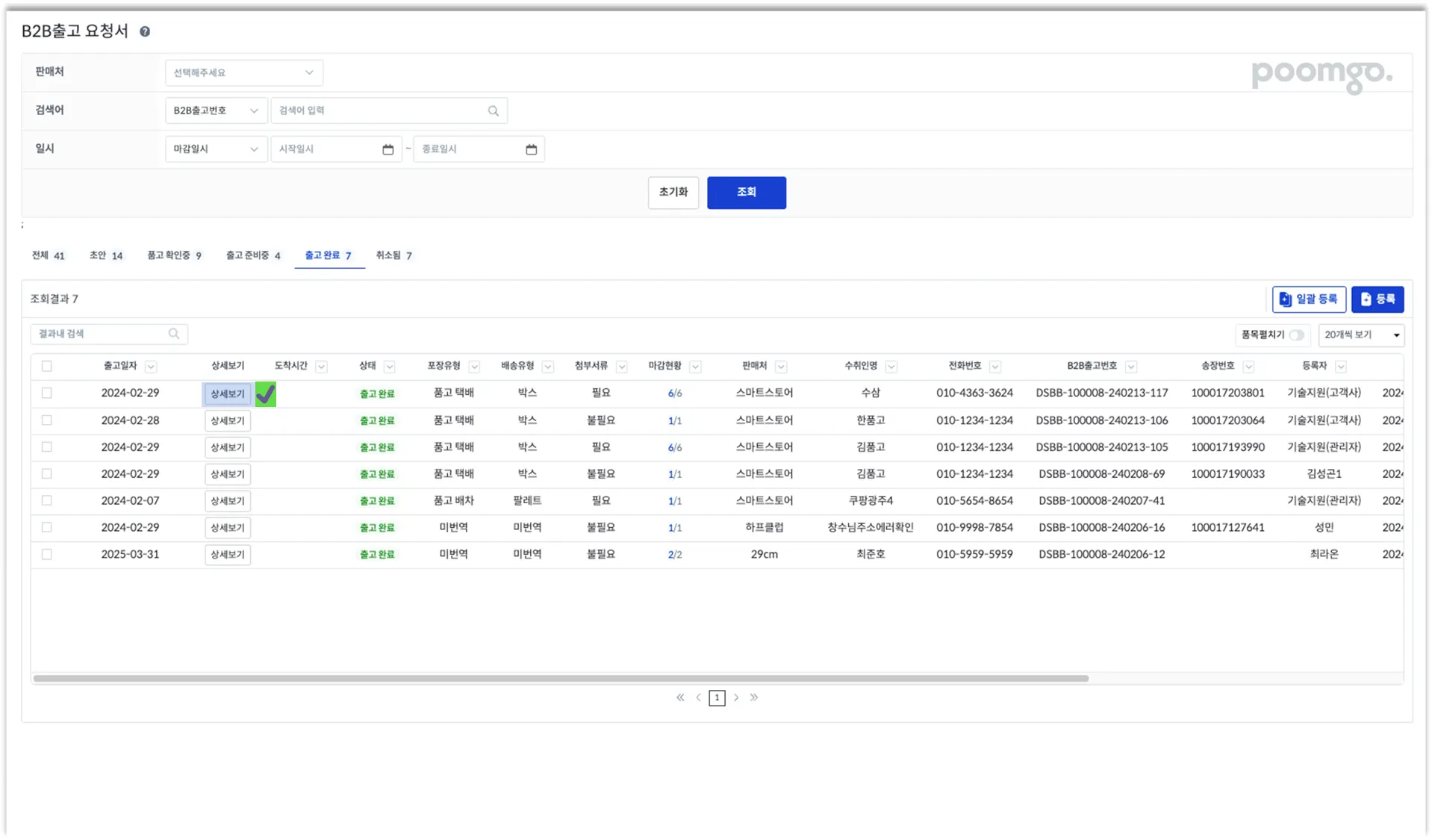Go to the next results page
The height and width of the screenshot is (840, 1432).
click(x=736, y=697)
